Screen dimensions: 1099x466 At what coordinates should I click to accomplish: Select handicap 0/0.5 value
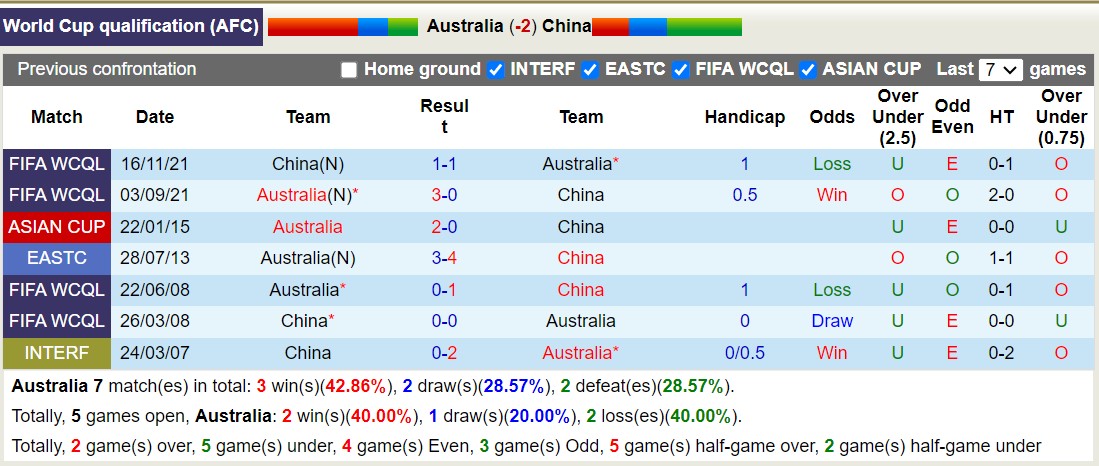tap(744, 353)
